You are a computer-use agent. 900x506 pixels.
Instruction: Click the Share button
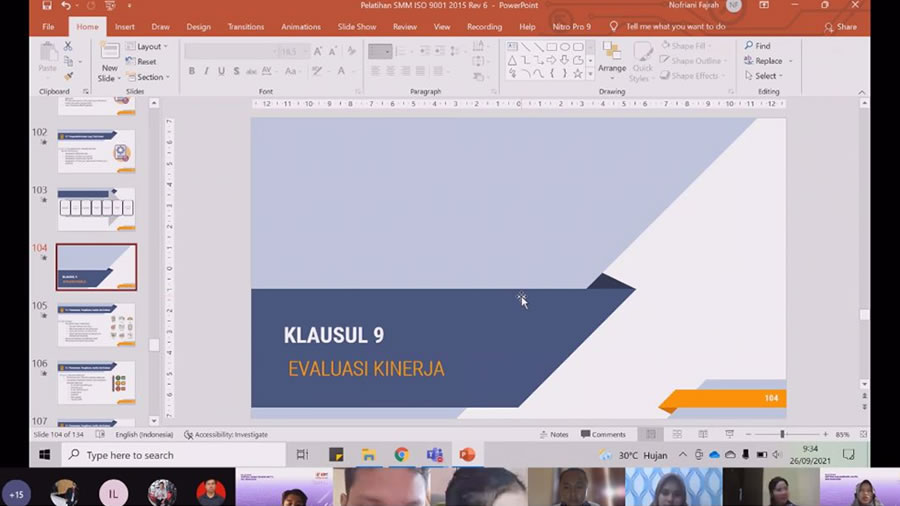click(x=841, y=27)
